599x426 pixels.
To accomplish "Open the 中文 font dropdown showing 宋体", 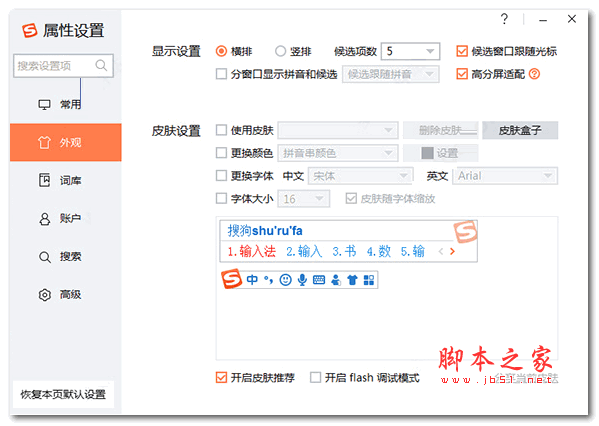I will [x=361, y=176].
